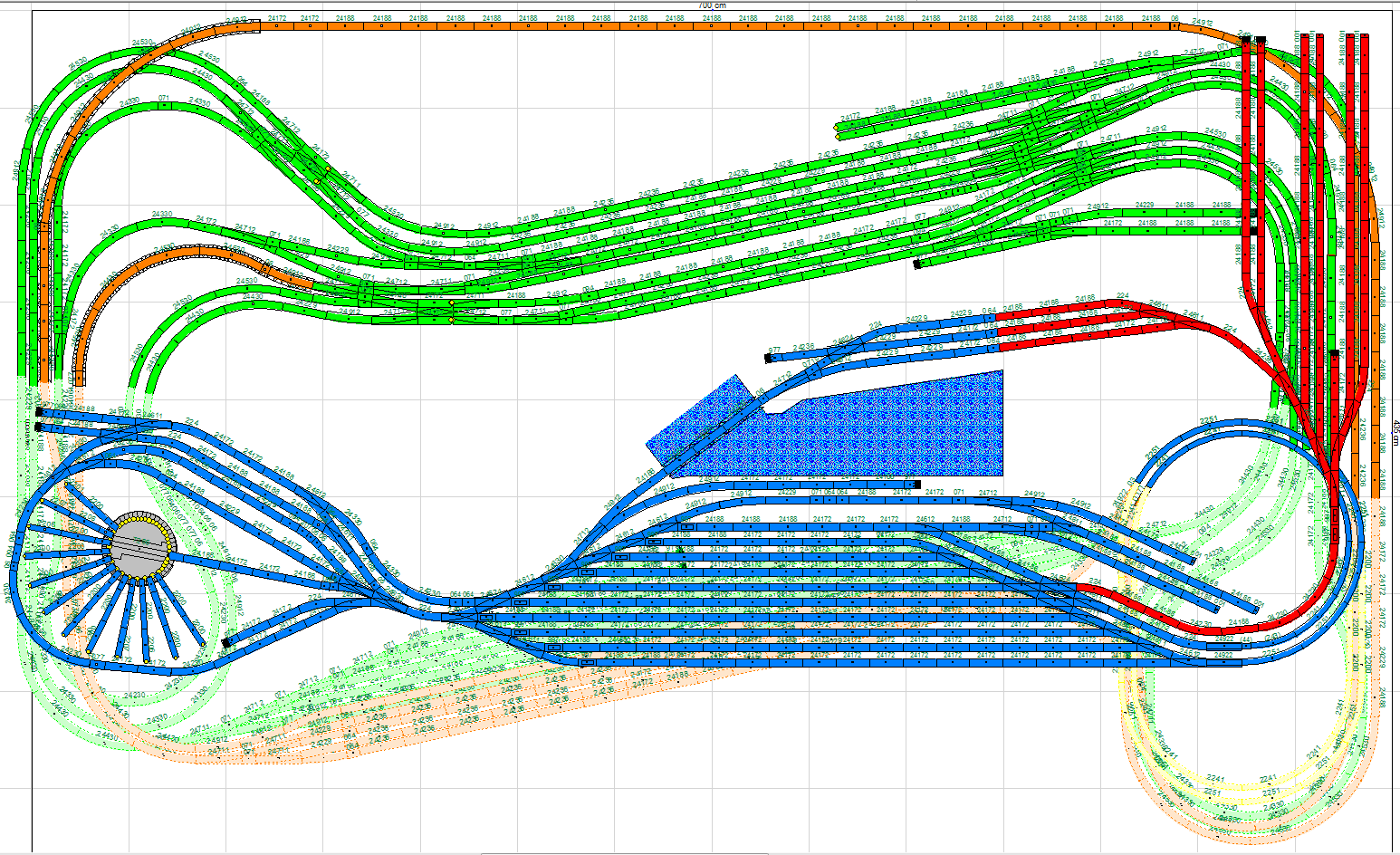Select buffer stop on blue stub below turntable
The width and height of the screenshot is (1400, 855).
(226, 642)
